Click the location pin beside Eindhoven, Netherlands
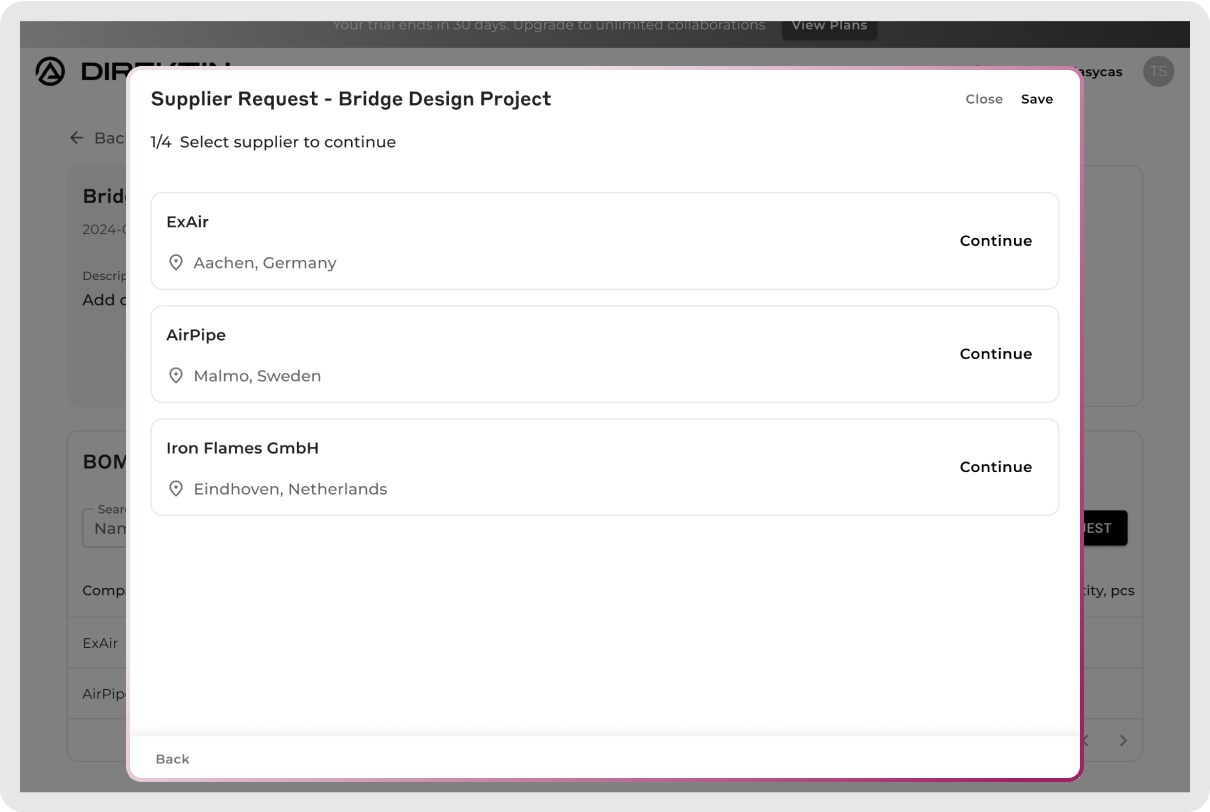This screenshot has width=1210, height=812. pyautogui.click(x=176, y=489)
